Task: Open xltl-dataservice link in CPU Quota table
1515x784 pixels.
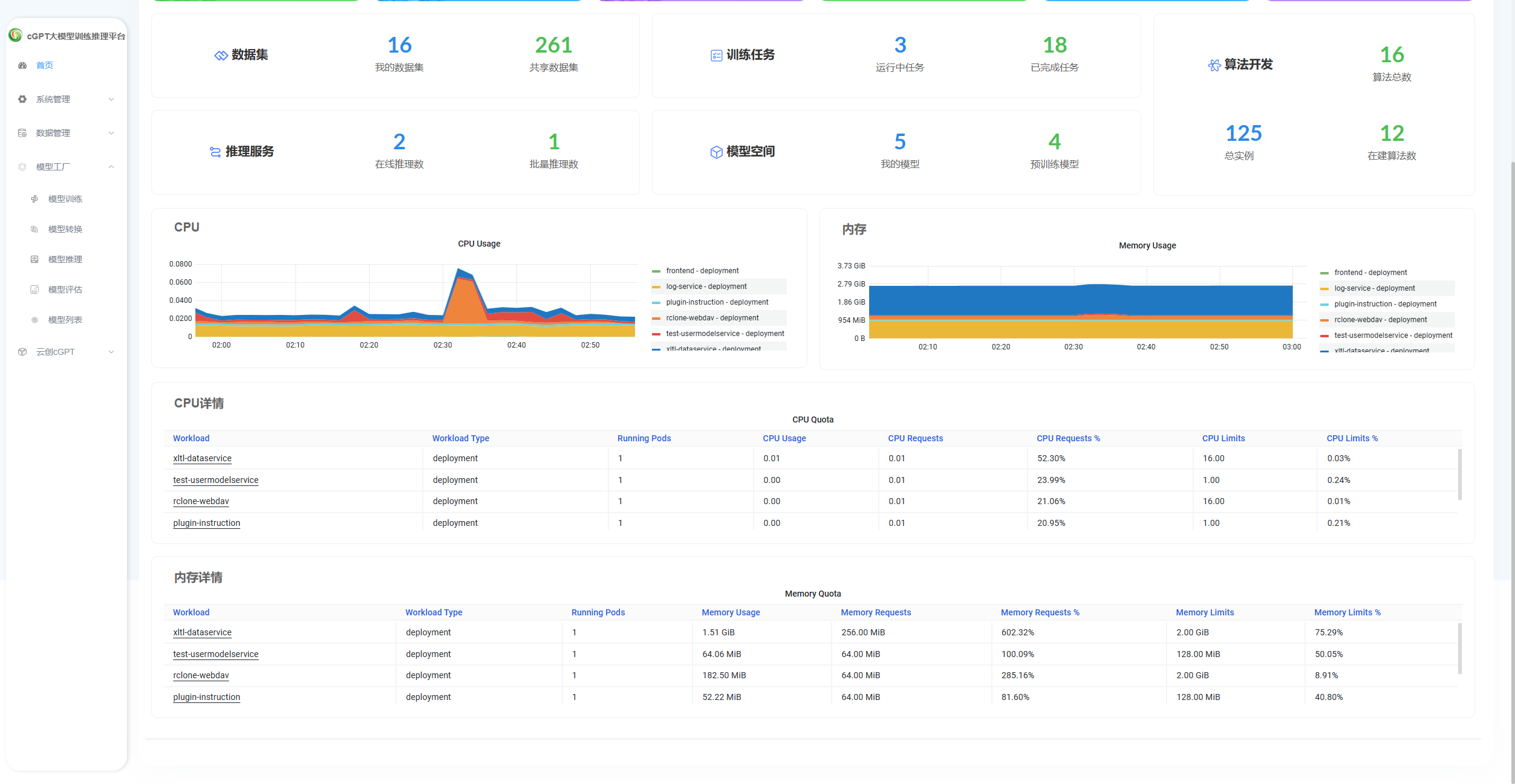Action: point(202,458)
